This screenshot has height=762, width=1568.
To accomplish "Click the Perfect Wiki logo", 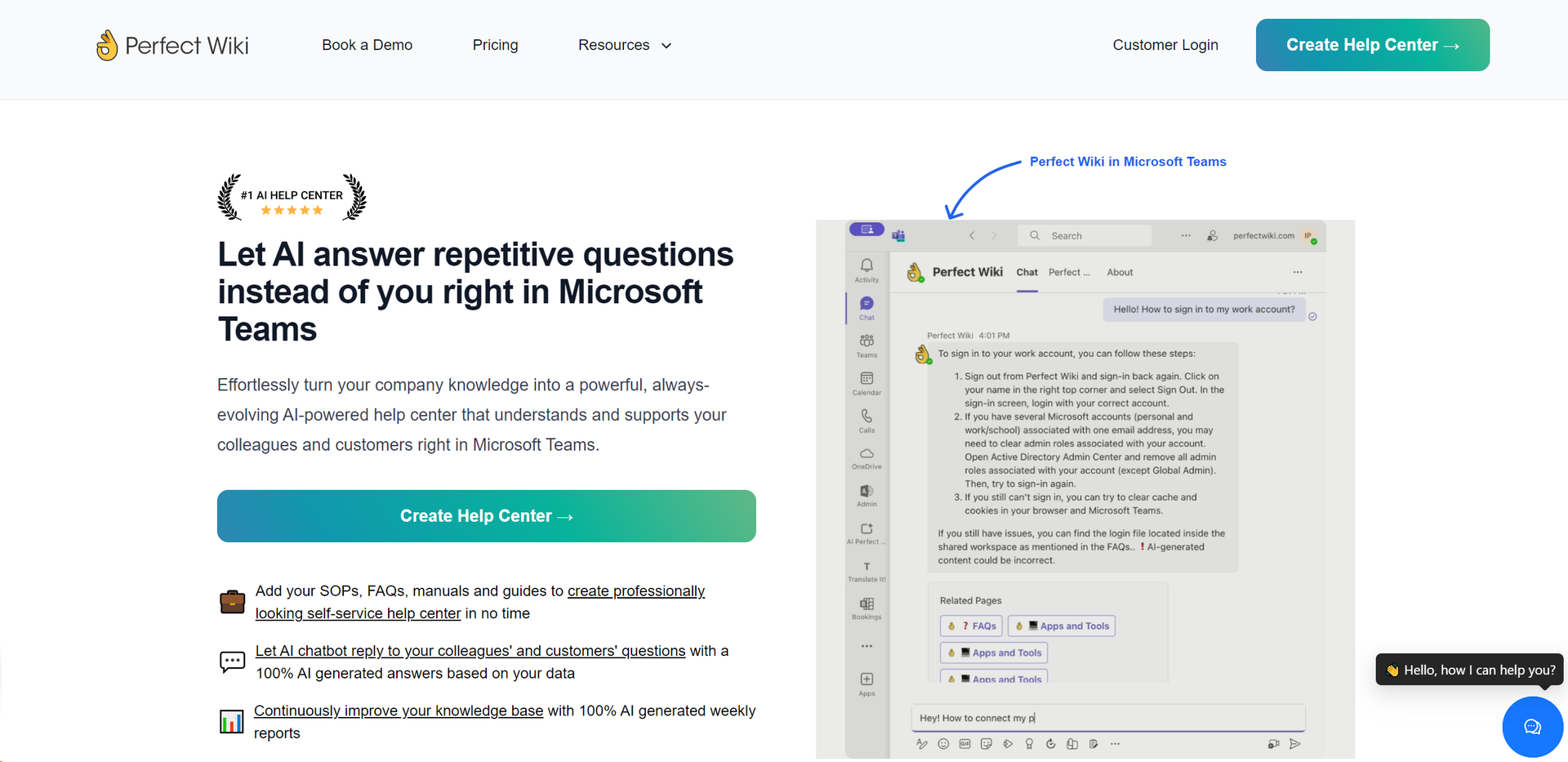I will [172, 45].
